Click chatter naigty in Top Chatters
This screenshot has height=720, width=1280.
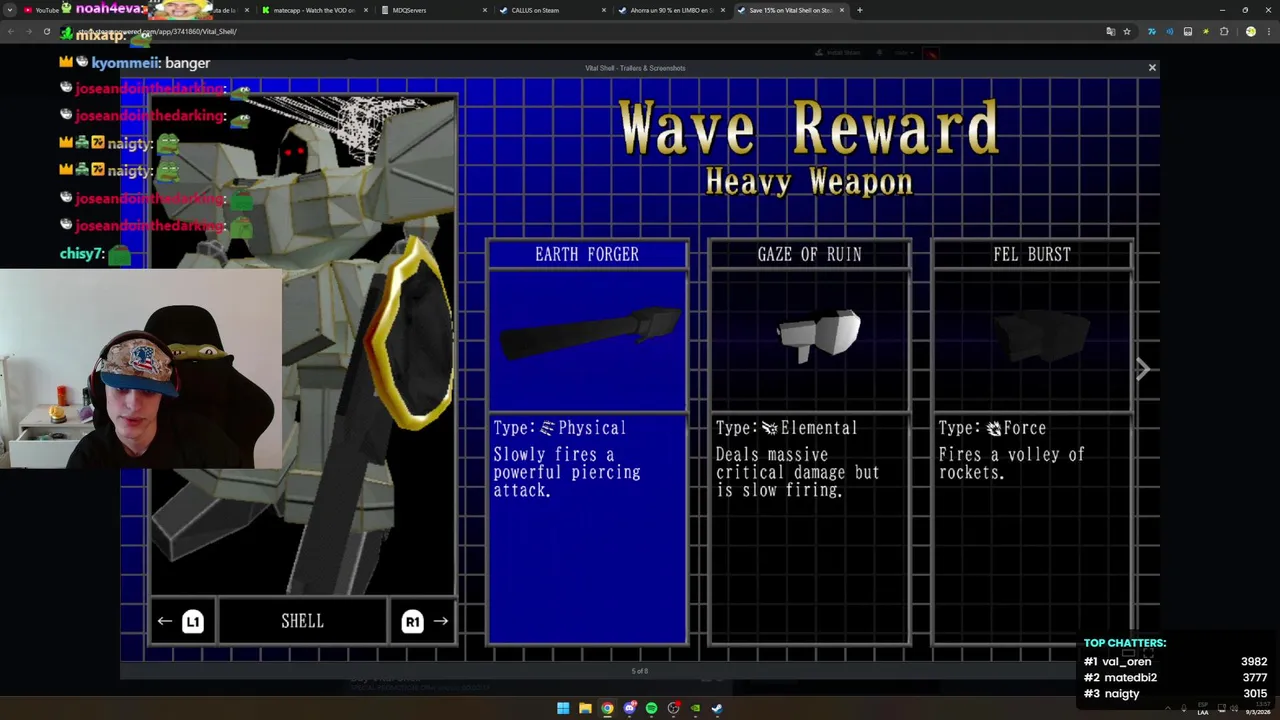1121,693
